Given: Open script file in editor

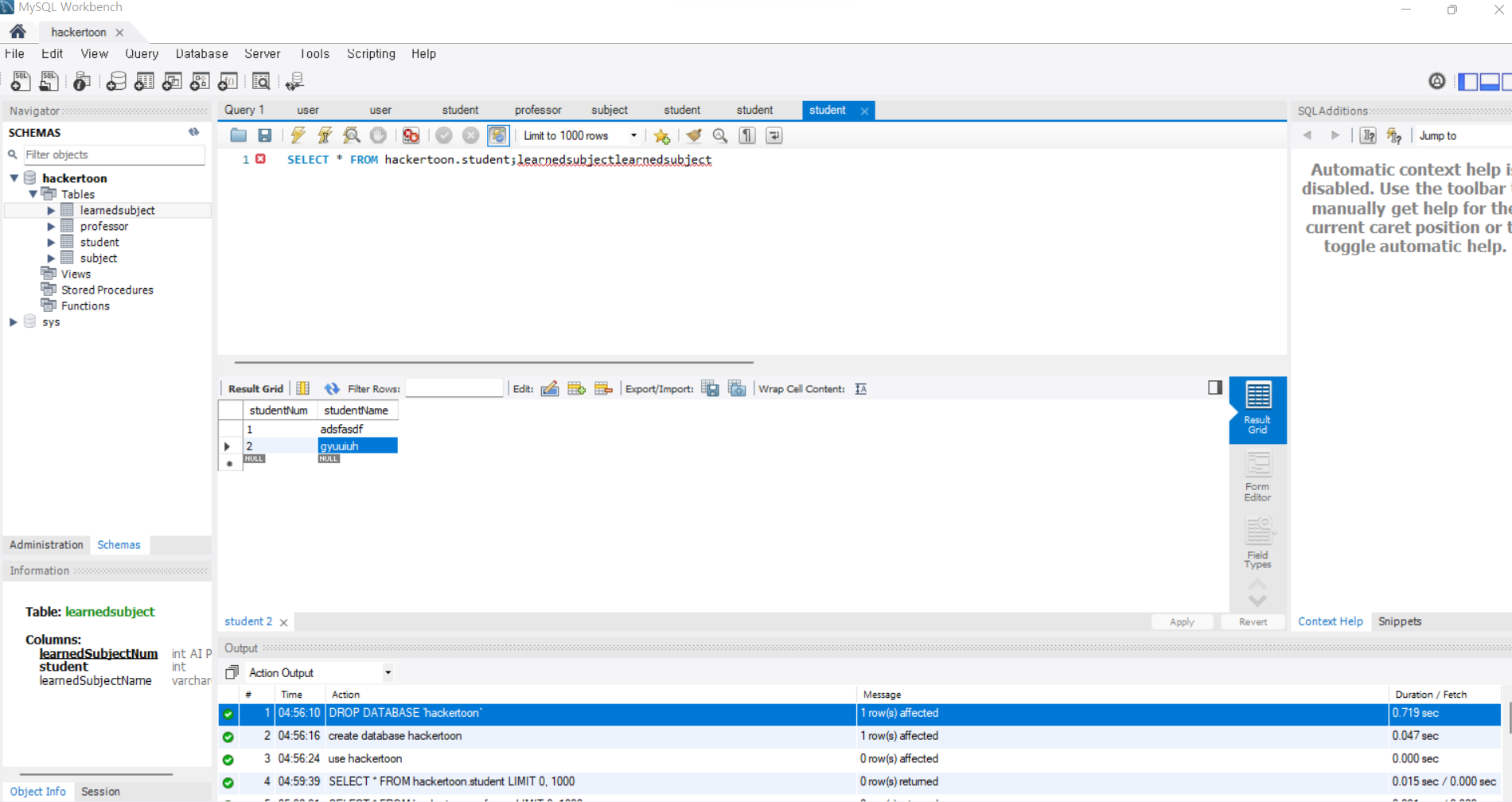Looking at the screenshot, I should [x=238, y=135].
